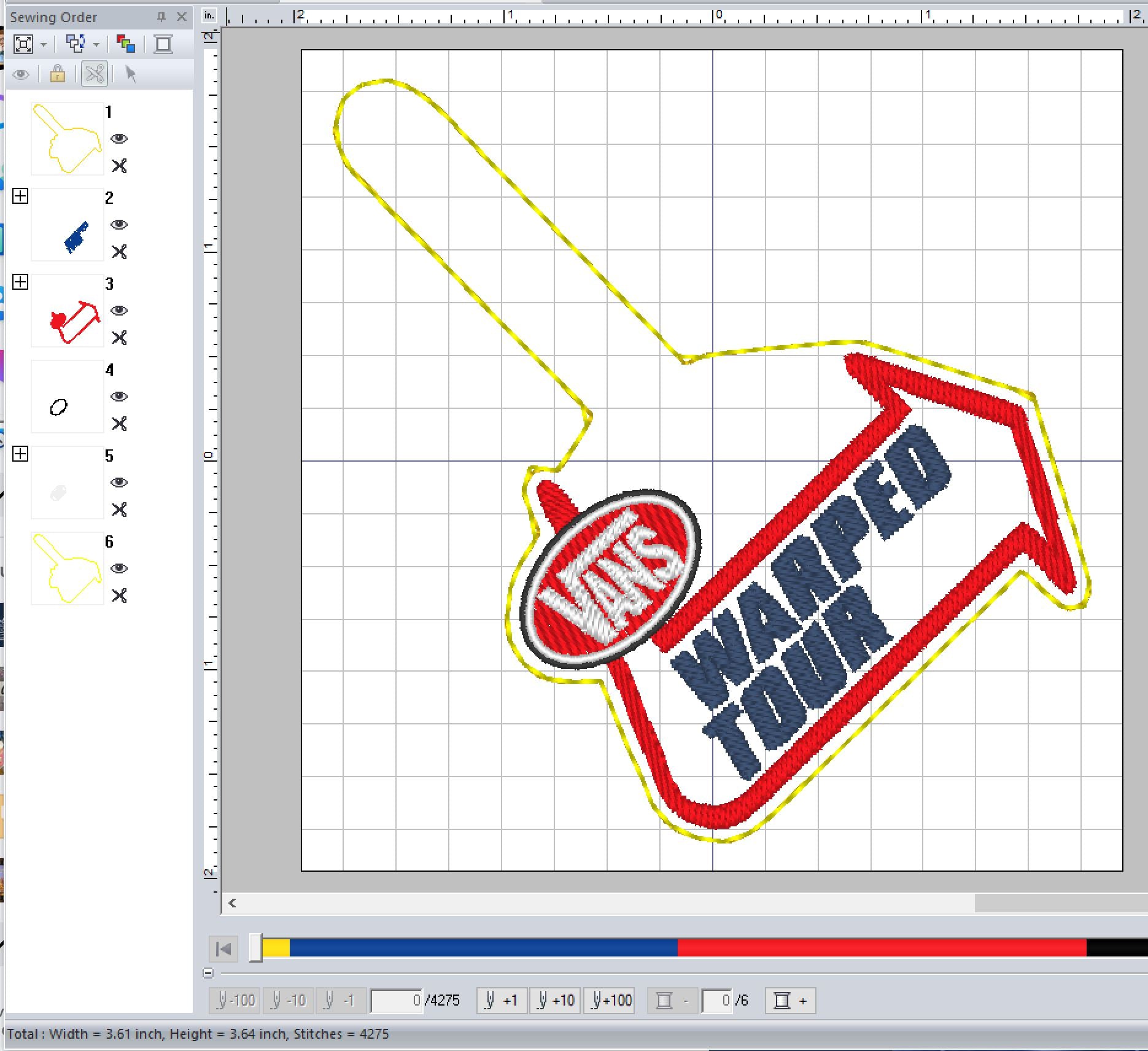The height and width of the screenshot is (1051, 1148).
Task: Click the scissors trim icon on item 2
Action: pyautogui.click(x=119, y=252)
